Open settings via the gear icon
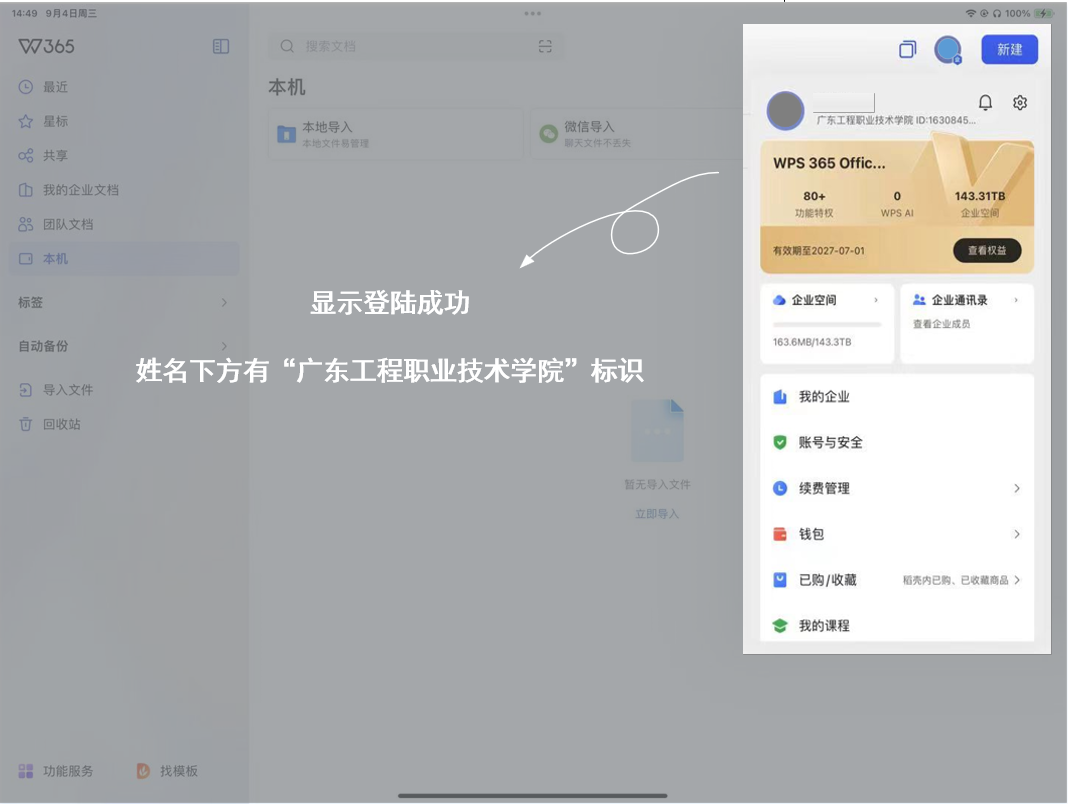This screenshot has height=804, width=1068. pos(1020,103)
